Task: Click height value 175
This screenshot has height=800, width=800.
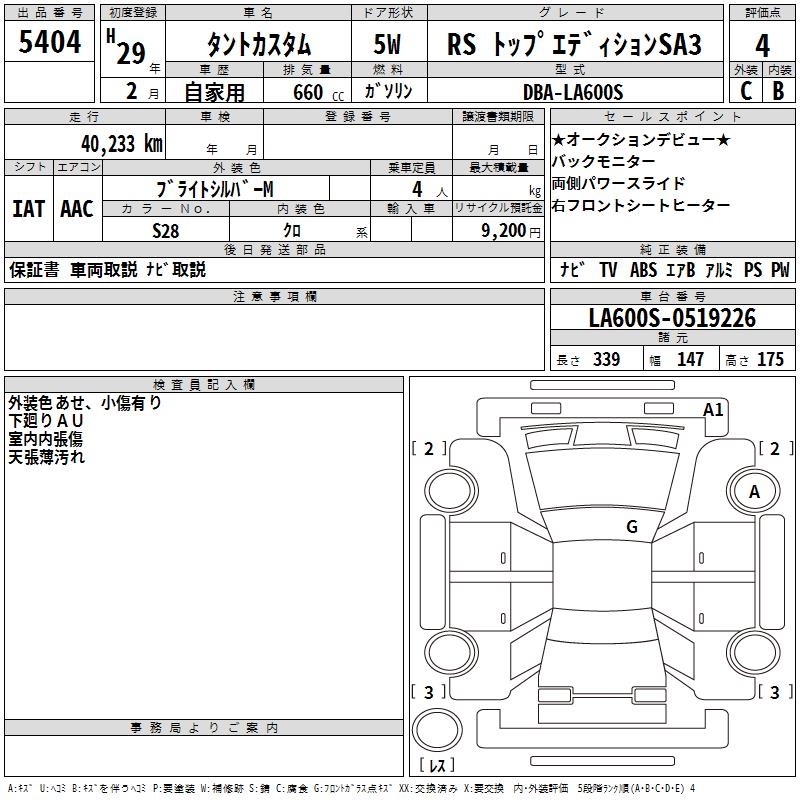Action: (770, 359)
